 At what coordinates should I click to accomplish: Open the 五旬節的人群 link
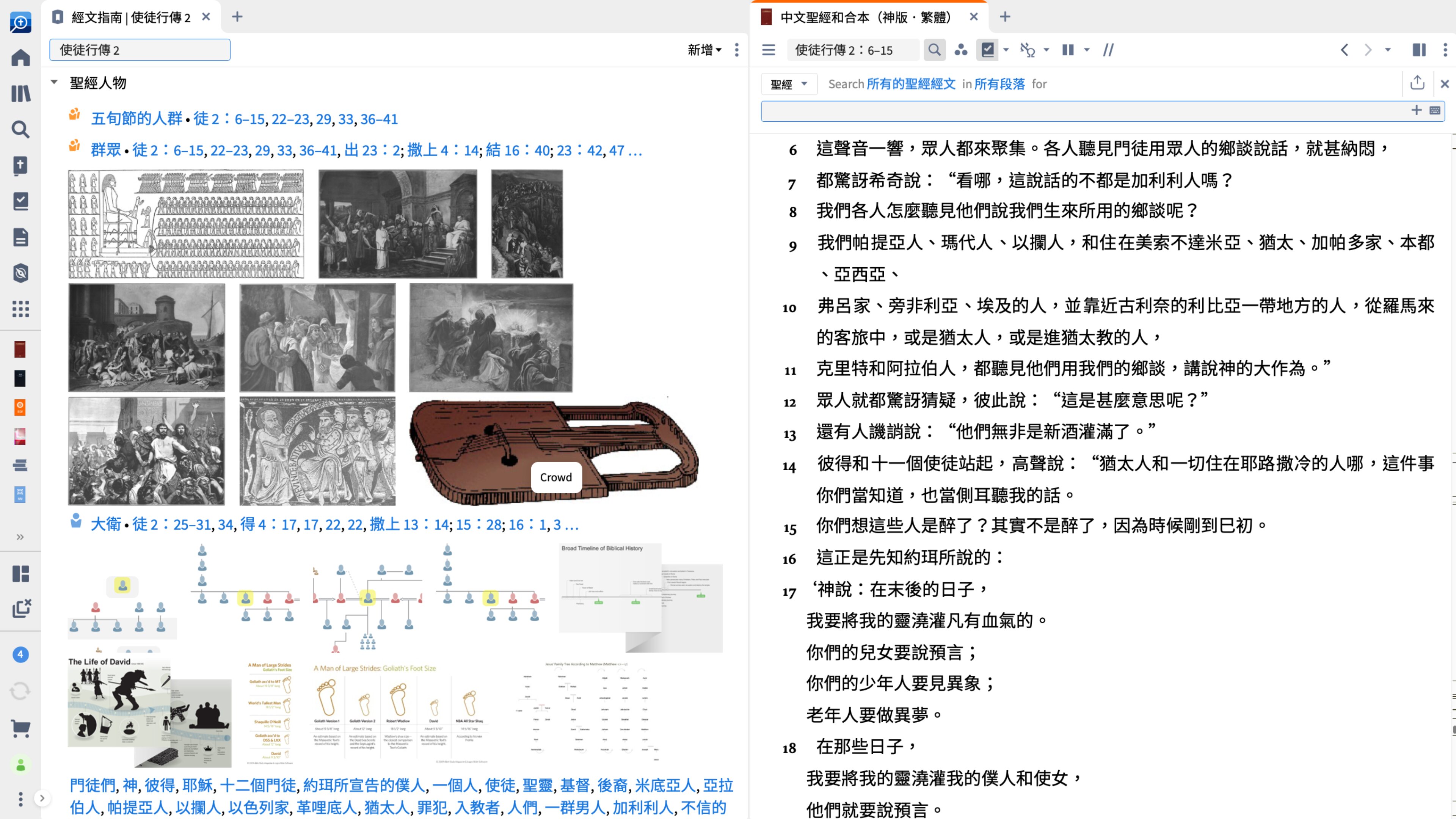[136, 119]
